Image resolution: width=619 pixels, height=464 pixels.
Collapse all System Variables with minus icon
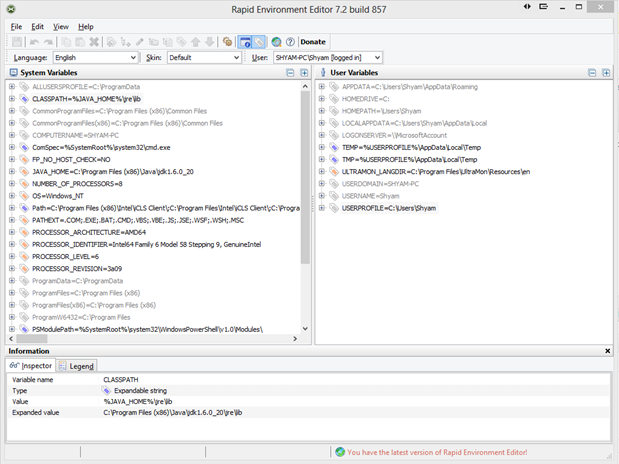coord(291,73)
